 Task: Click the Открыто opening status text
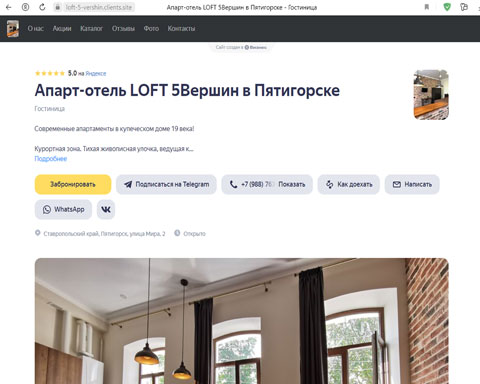(x=195, y=234)
